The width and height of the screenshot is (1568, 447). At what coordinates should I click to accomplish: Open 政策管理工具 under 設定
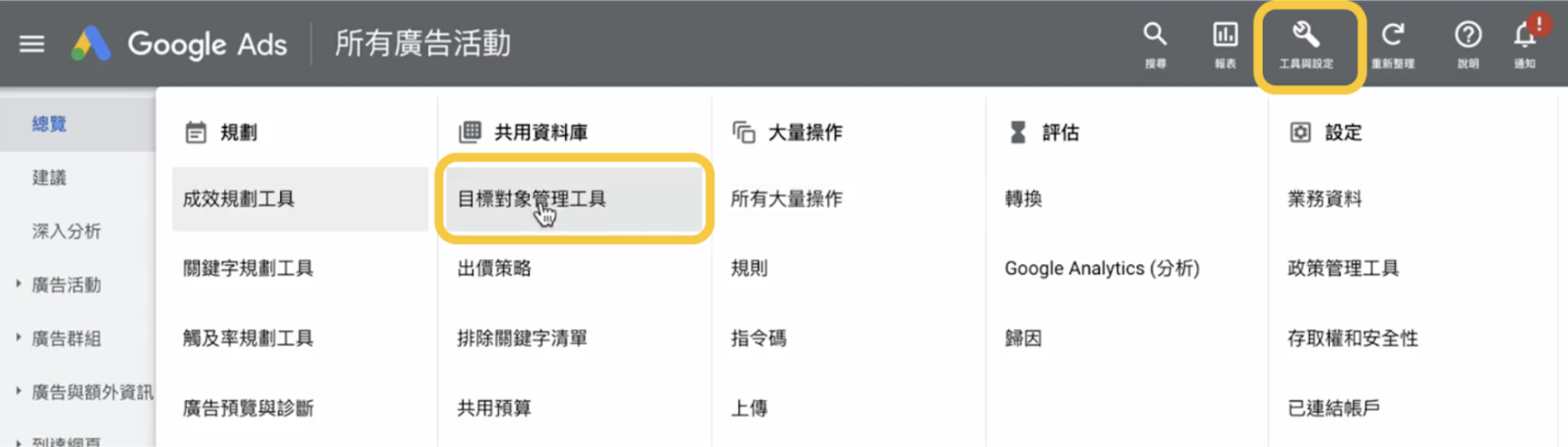coord(1344,269)
